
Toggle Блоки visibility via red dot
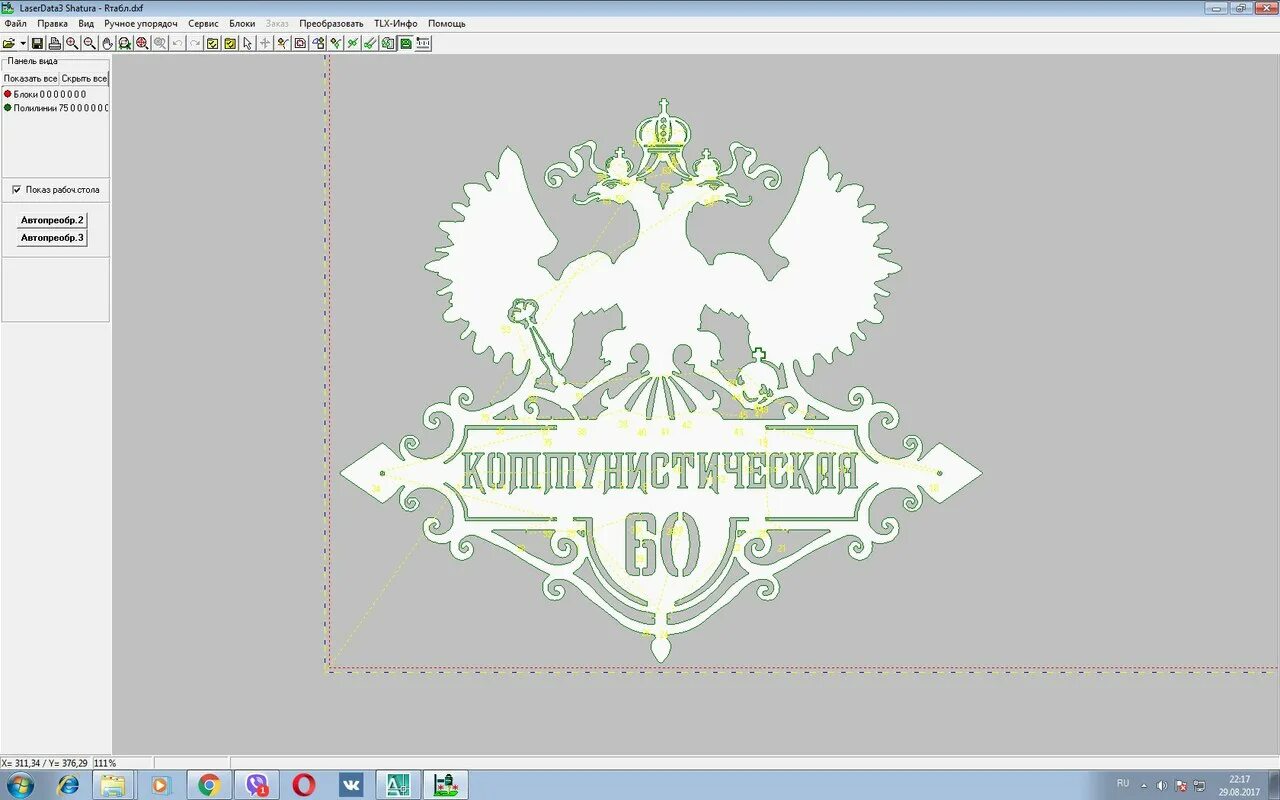[x=8, y=93]
